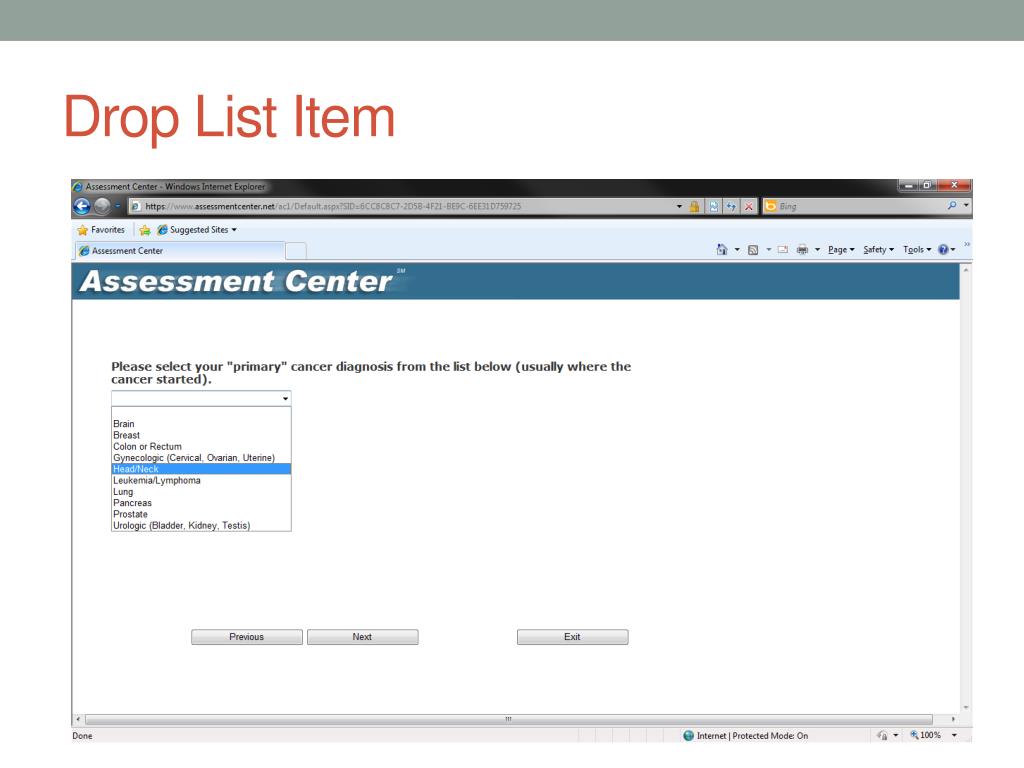Click the assessmentcenter.net address bar
The height and width of the screenshot is (768, 1024).
[x=401, y=206]
